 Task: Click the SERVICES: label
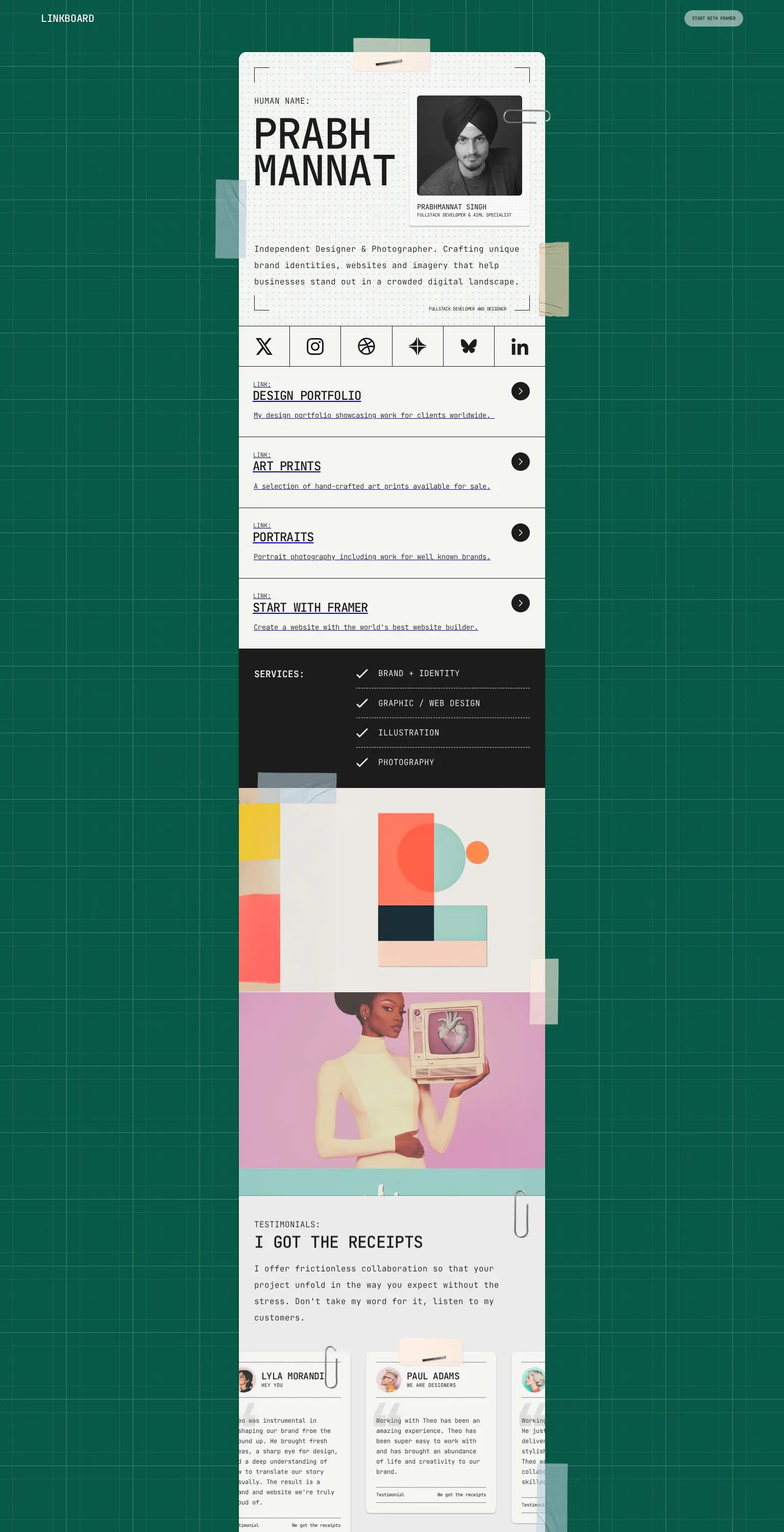coord(279,674)
